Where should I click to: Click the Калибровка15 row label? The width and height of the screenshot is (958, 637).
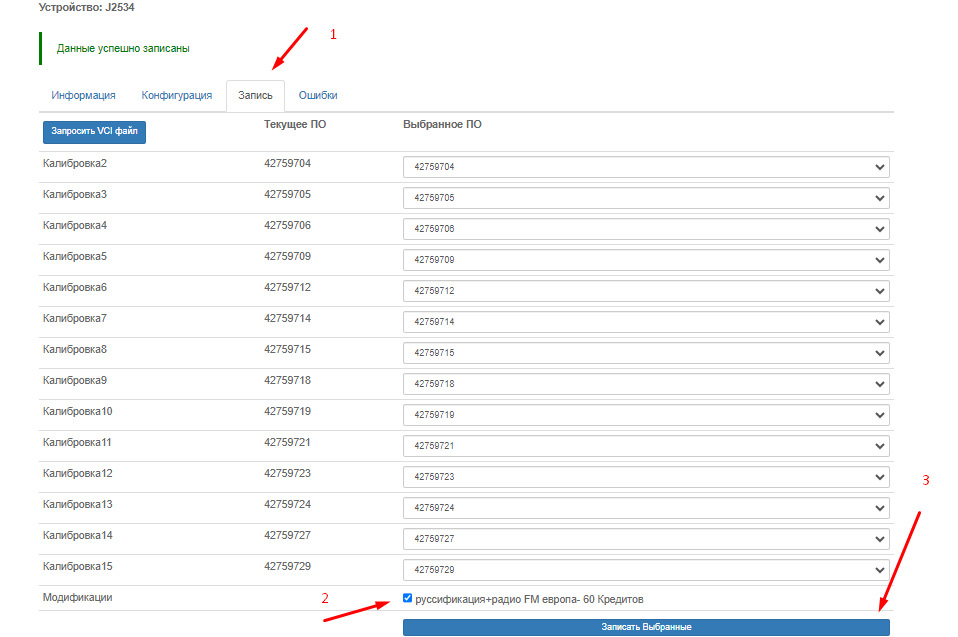coord(78,567)
